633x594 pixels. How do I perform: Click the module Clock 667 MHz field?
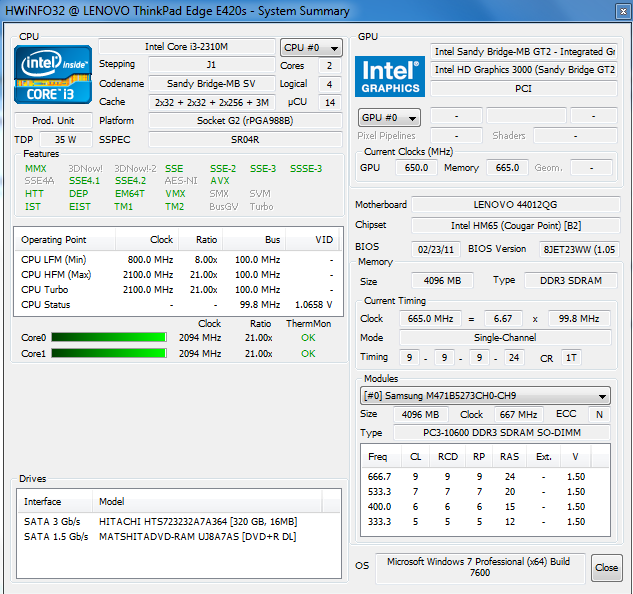[518, 414]
